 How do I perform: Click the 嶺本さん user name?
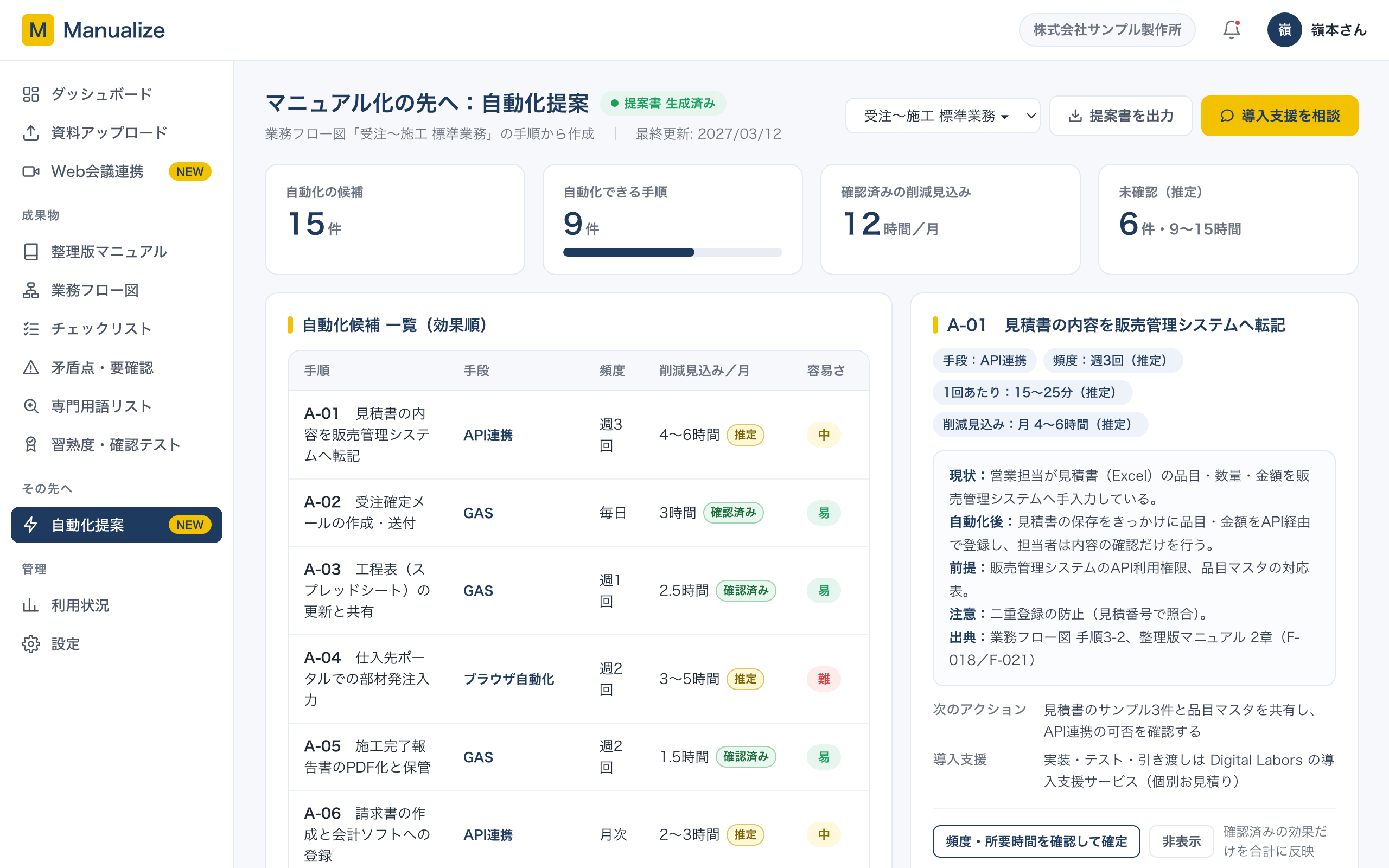click(x=1339, y=30)
